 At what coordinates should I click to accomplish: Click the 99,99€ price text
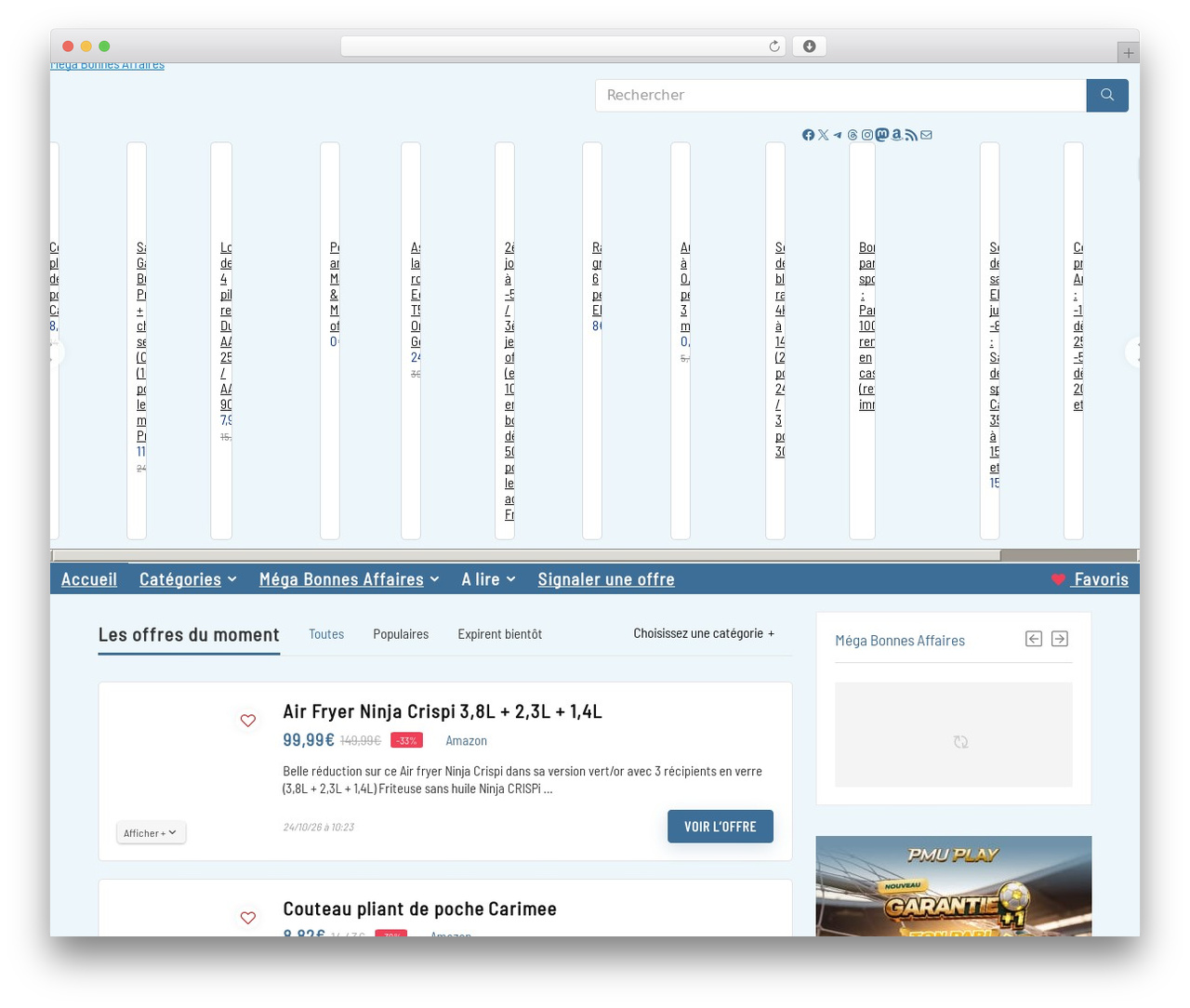[x=309, y=740]
